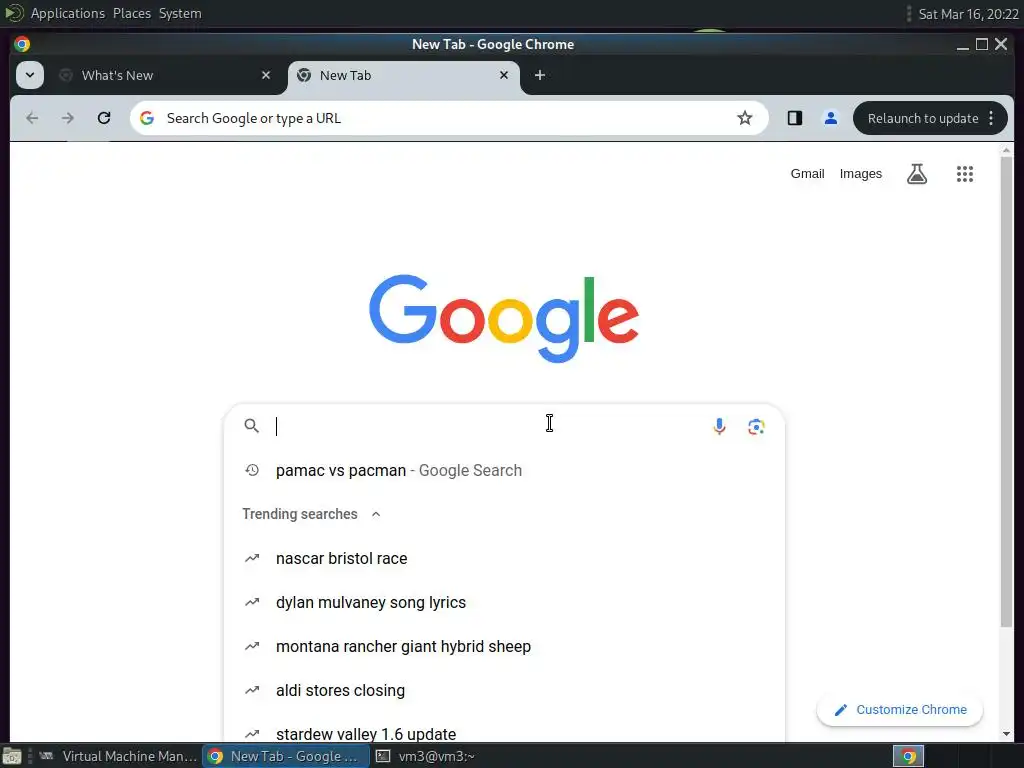
Task: Click the clock Sat Mar 16, 20:22
Action: point(968,14)
